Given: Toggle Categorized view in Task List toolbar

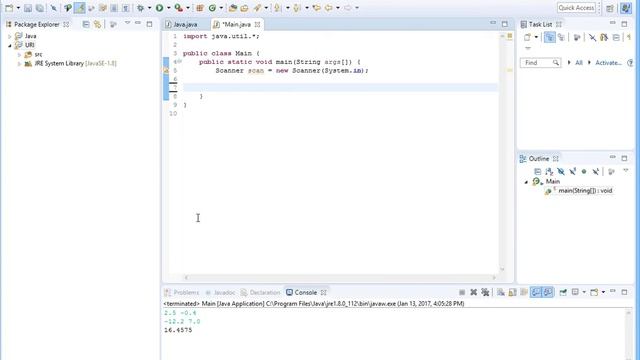Looking at the screenshot, I should click(x=550, y=38).
